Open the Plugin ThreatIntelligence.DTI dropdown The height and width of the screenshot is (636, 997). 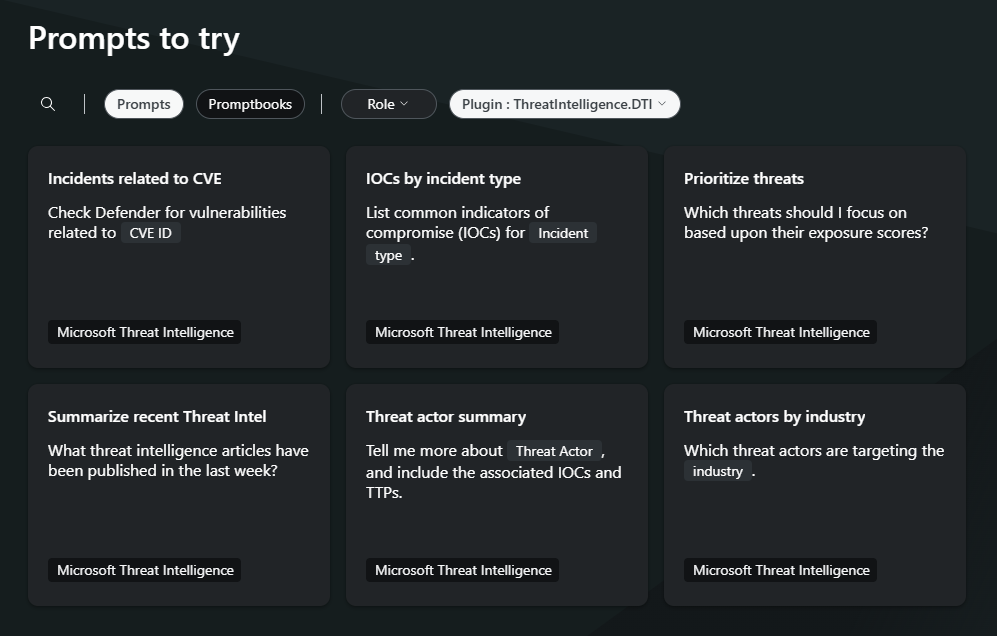(x=565, y=104)
